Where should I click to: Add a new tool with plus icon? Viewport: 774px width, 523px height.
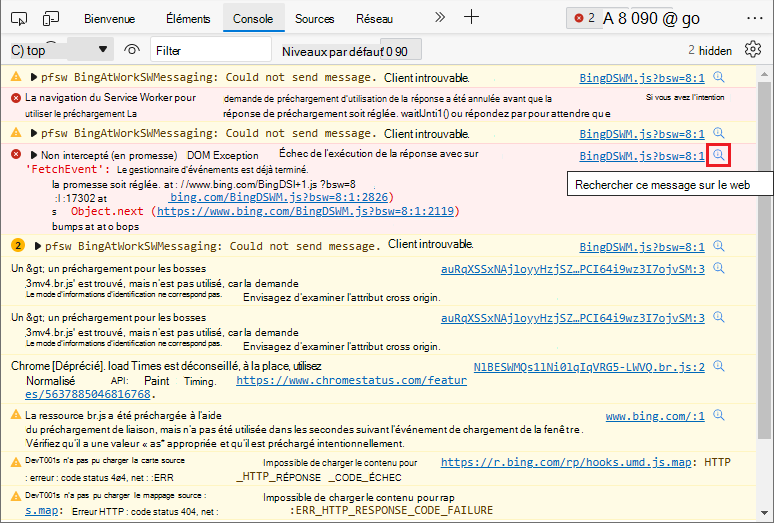pos(471,17)
